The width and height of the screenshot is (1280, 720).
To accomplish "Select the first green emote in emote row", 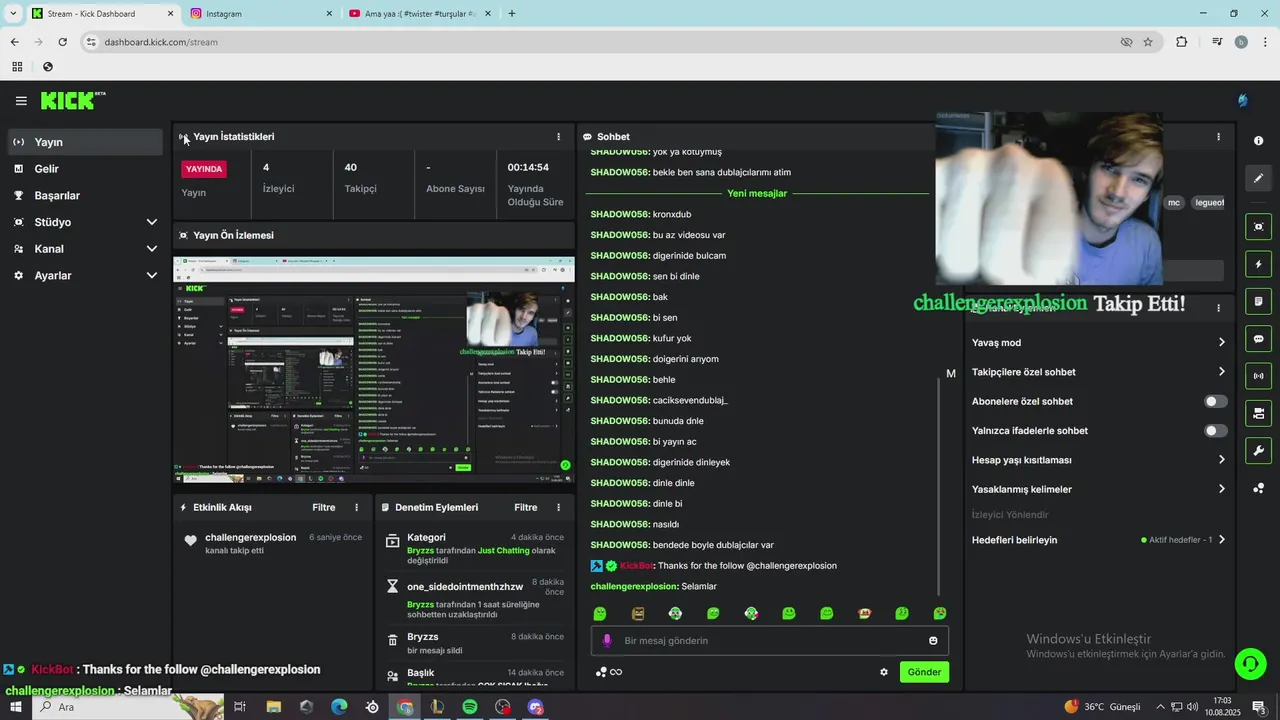I will [600, 613].
